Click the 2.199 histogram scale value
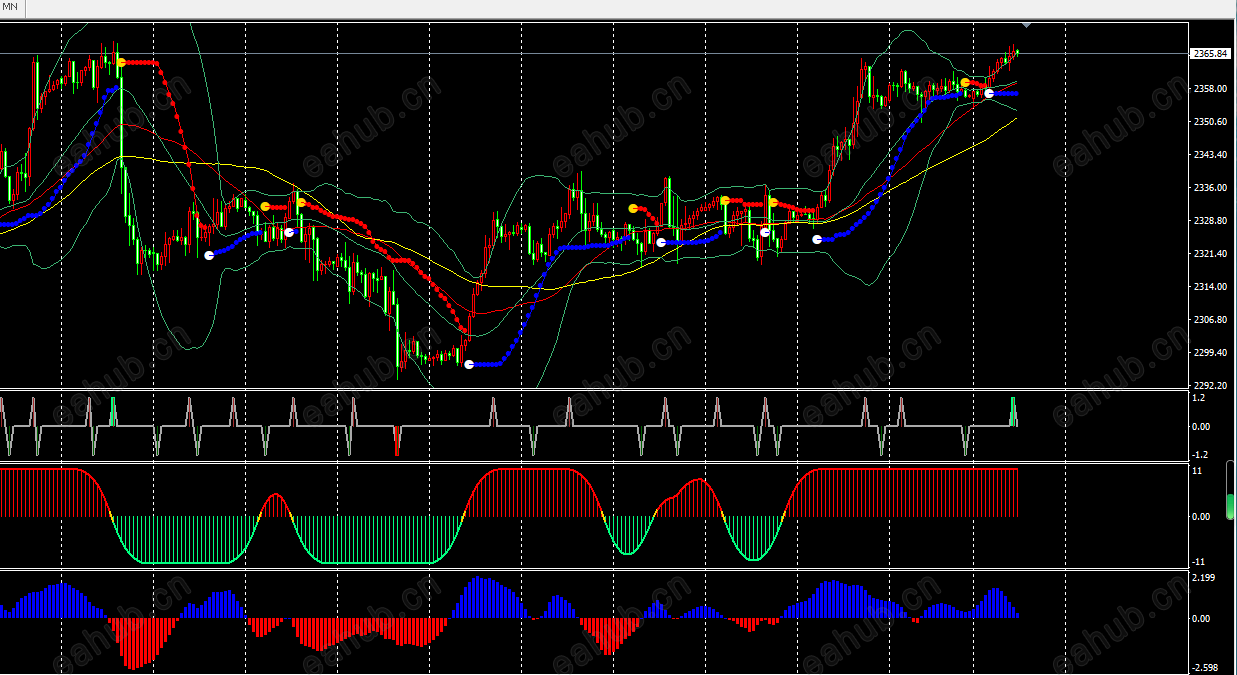This screenshot has width=1237, height=675. pos(1204,578)
